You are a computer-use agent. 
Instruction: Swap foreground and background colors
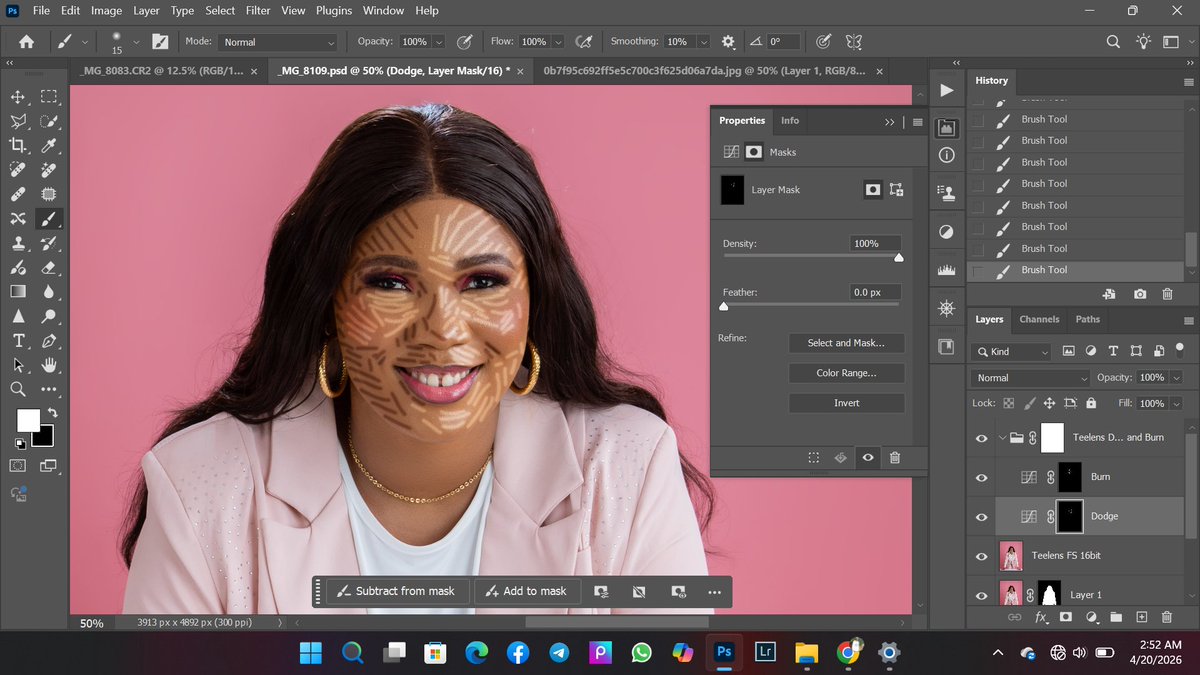tap(52, 412)
